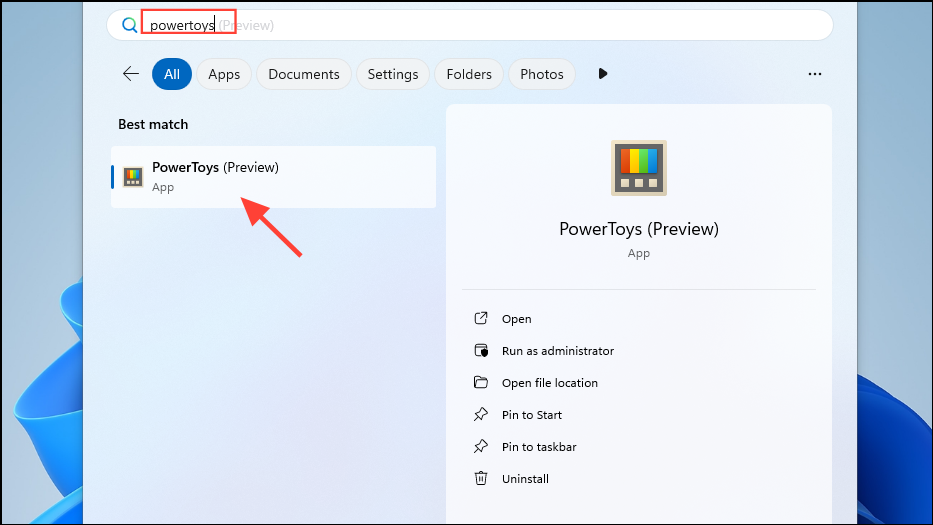Select the All filter tab
933x525 pixels.
point(171,74)
